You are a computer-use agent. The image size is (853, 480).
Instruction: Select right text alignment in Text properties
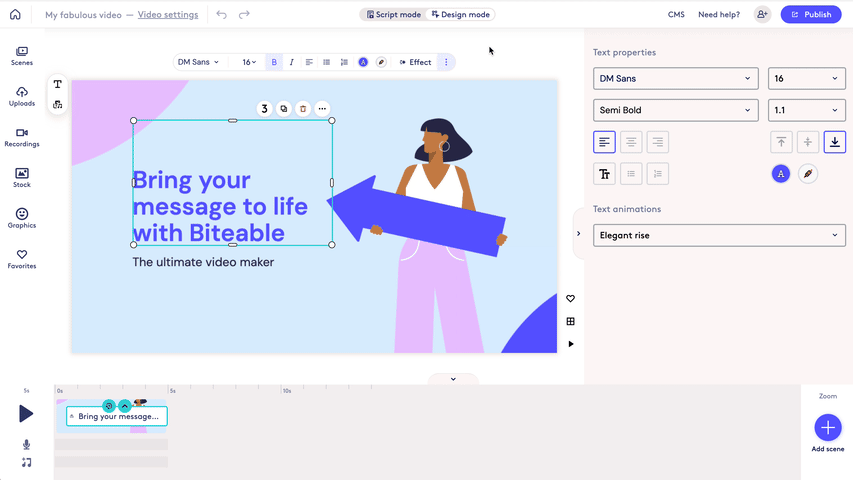[x=658, y=142]
